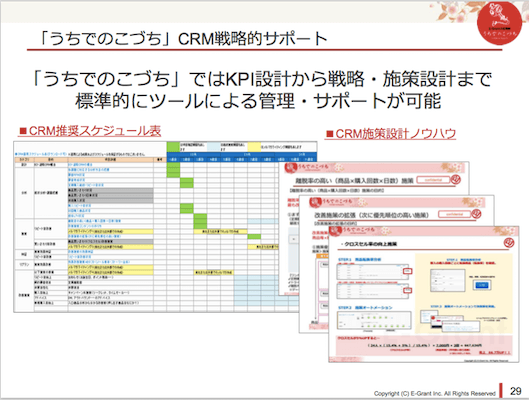Open the ■CRM施策設計ノウハウ heading link

[390, 134]
